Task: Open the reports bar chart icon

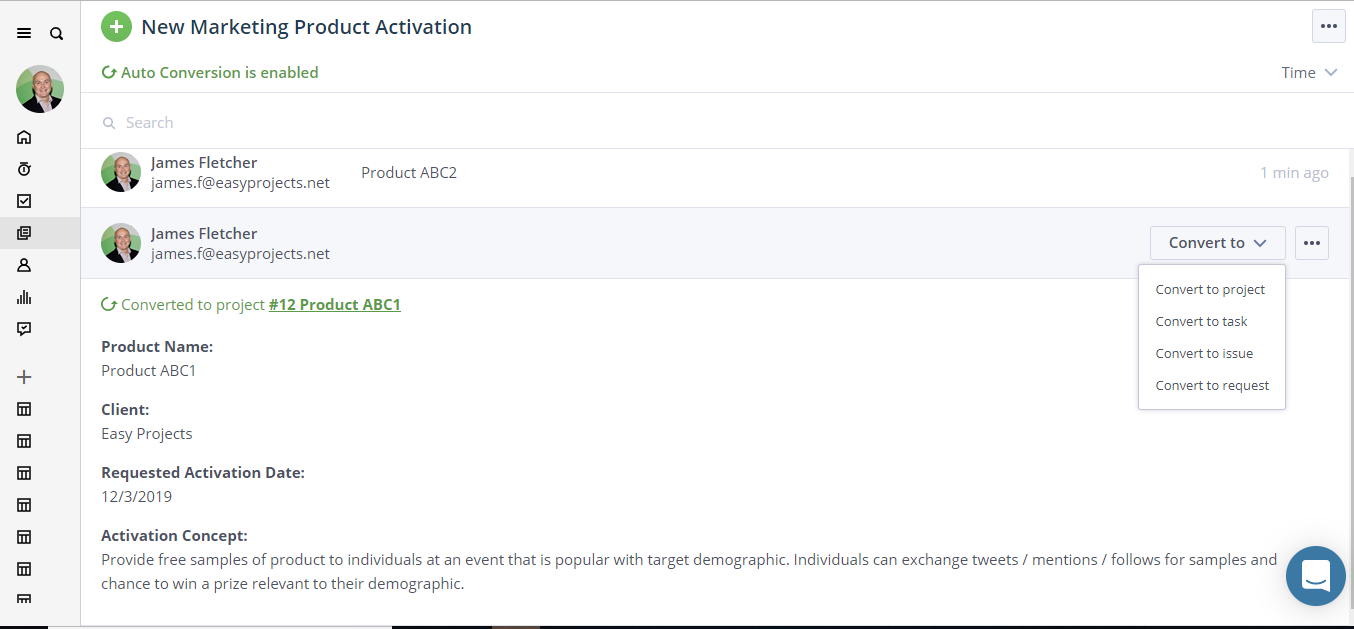Action: pos(24,297)
